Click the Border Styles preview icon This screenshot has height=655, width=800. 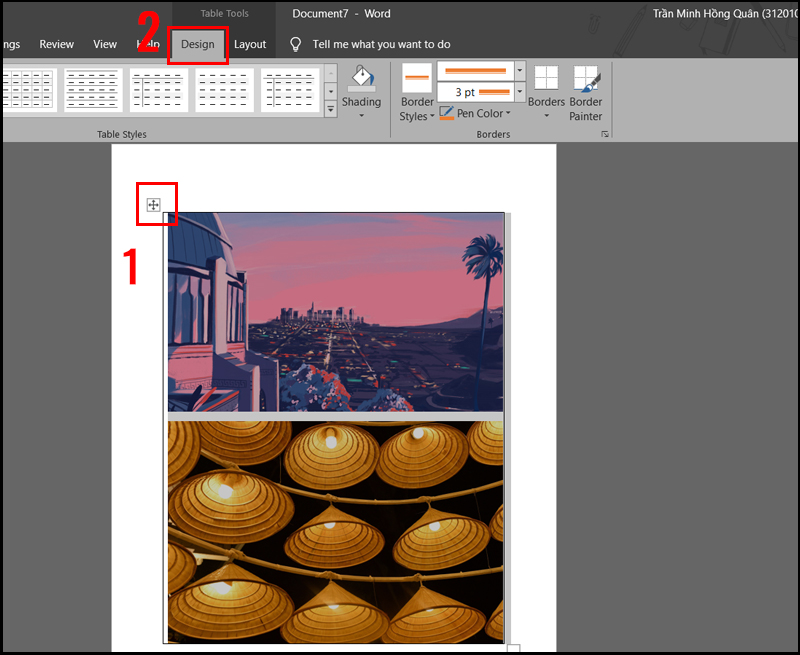(x=417, y=78)
